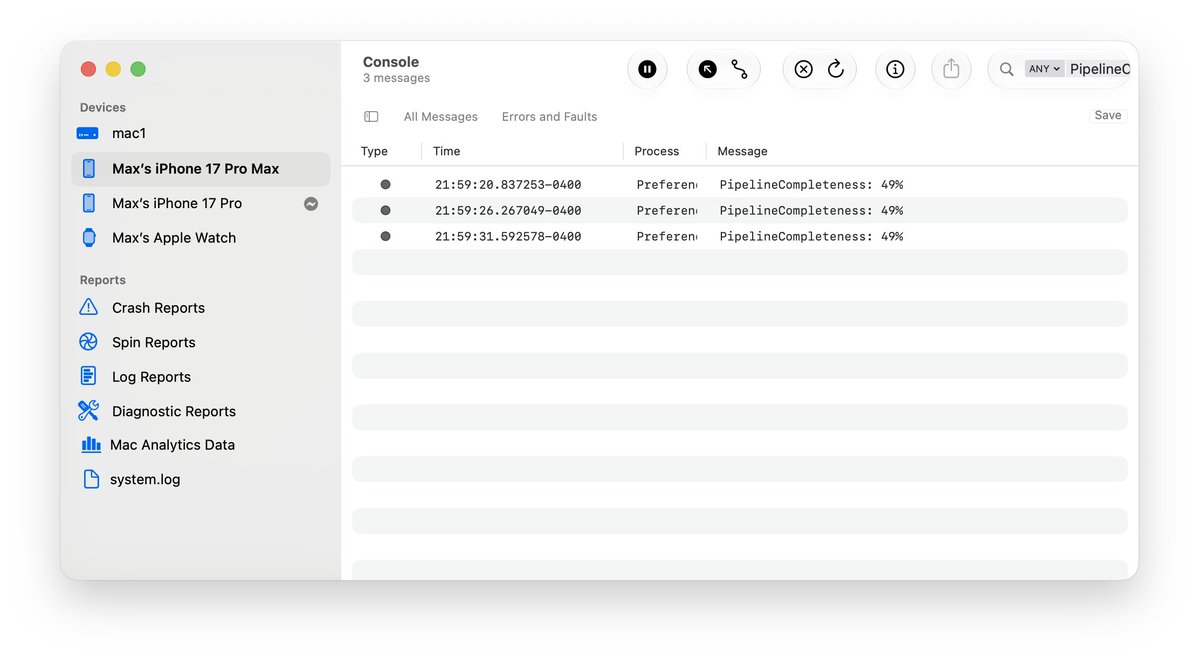This screenshot has height=660, width=1199.
Task: Select the mac1 device
Action: pos(200,134)
